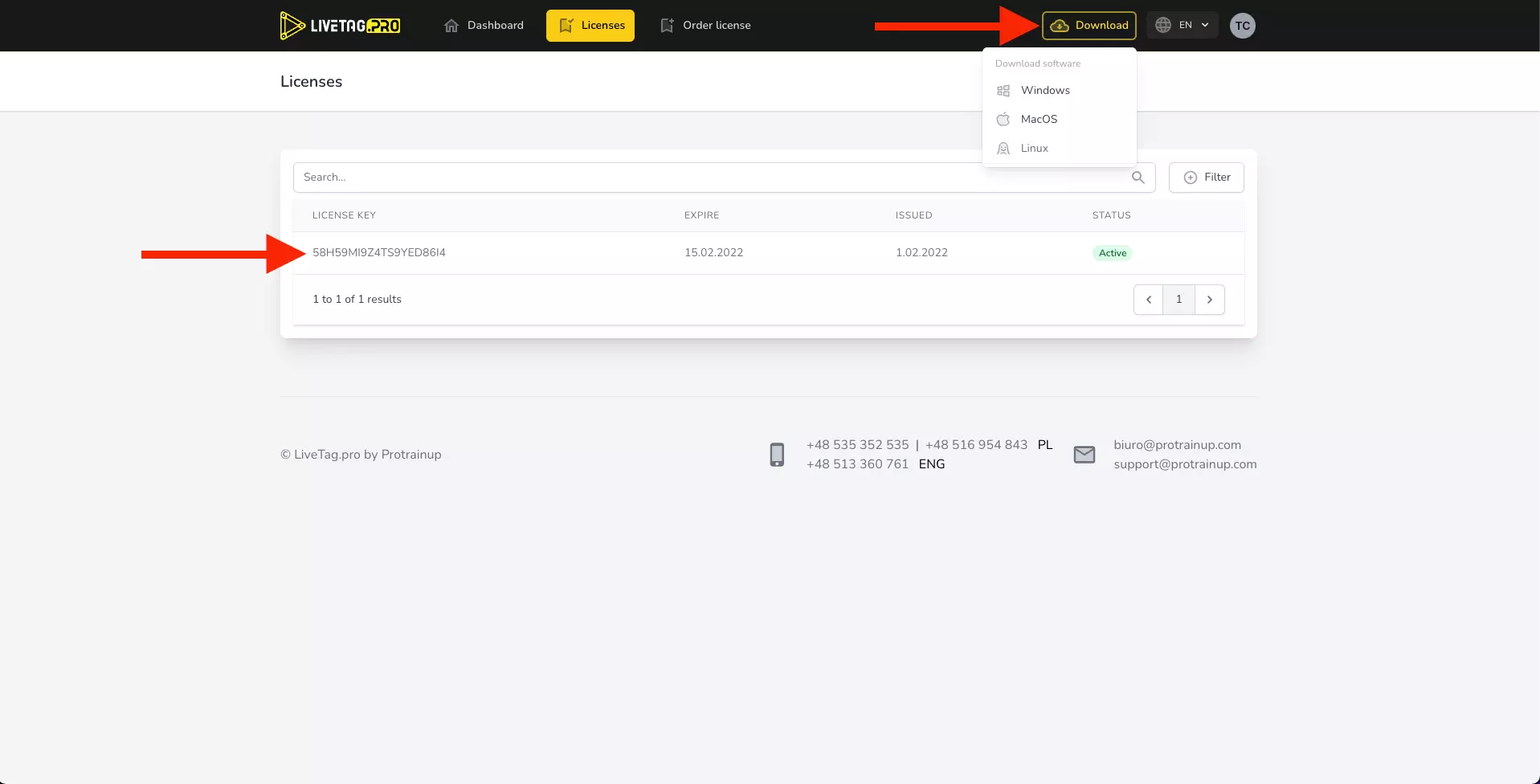Viewport: 1540px width, 784px height.
Task: Go to previous results page
Action: (1148, 300)
